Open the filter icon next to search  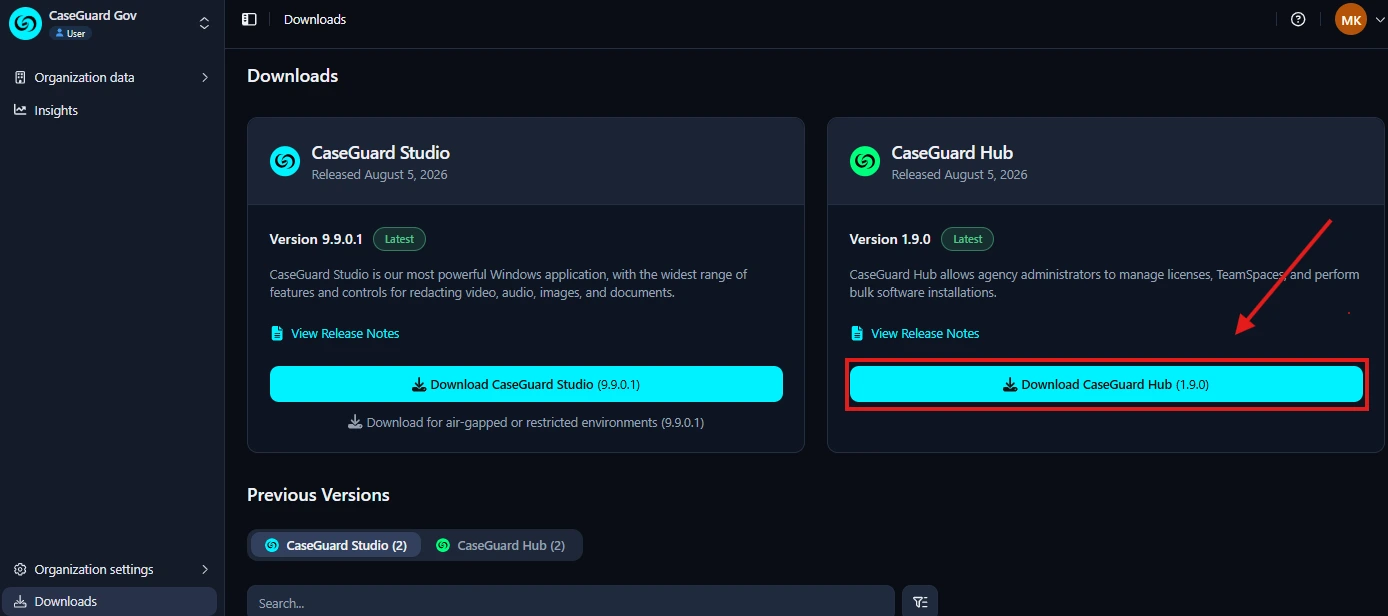point(920,601)
